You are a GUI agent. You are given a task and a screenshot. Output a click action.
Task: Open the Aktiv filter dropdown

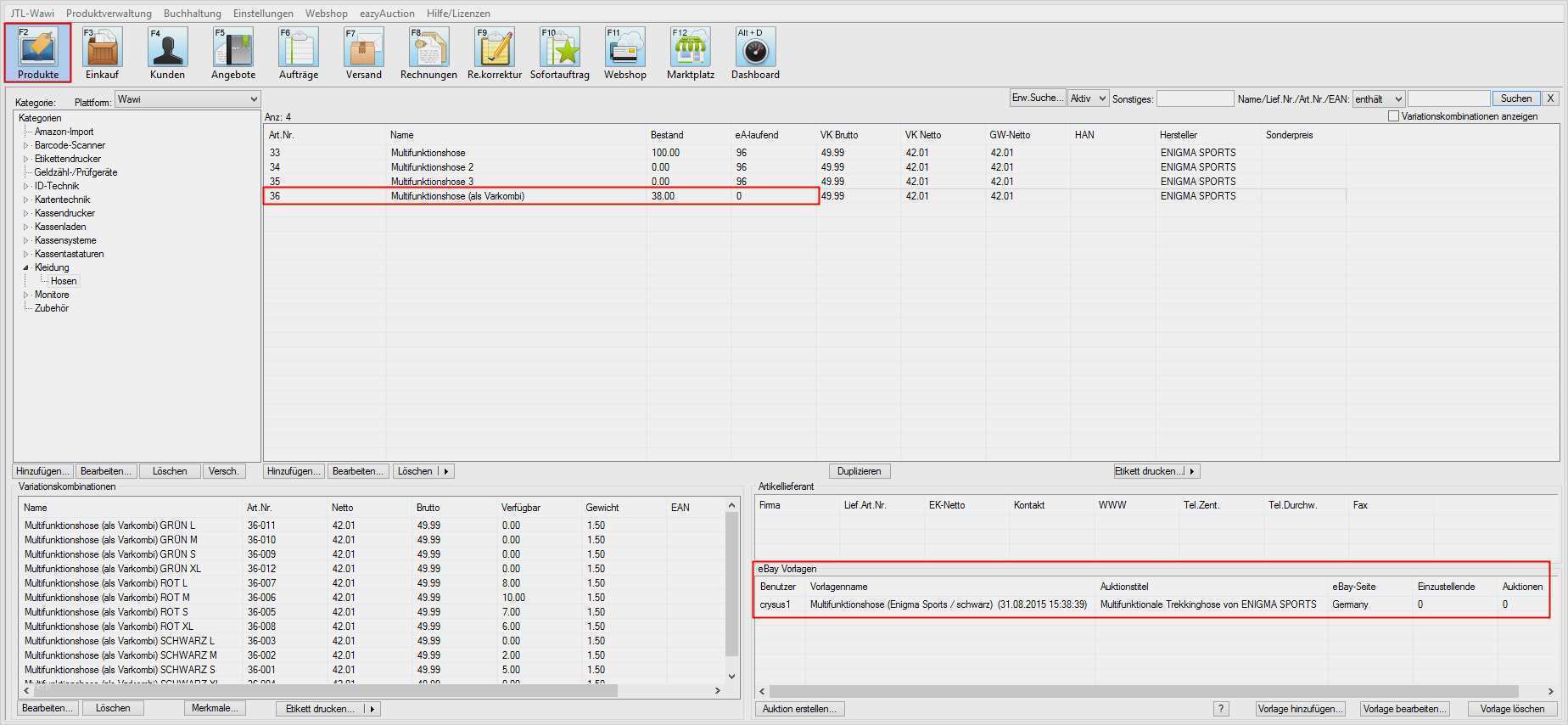click(x=1088, y=98)
